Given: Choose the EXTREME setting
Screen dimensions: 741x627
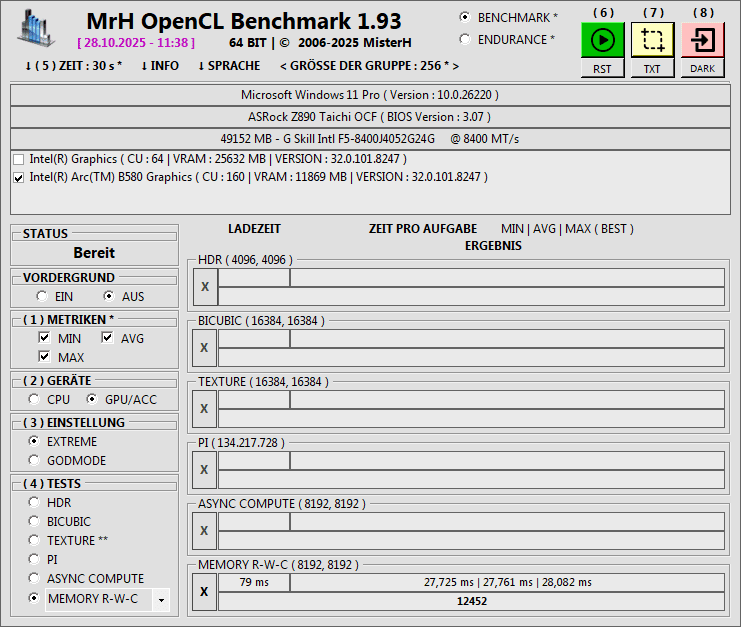Looking at the screenshot, I should (x=34, y=441).
